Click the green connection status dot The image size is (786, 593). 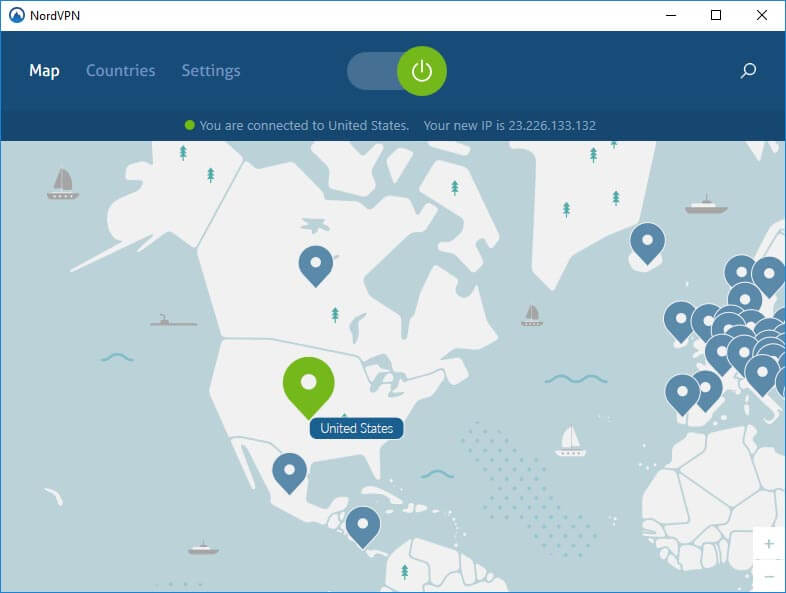pyautogui.click(x=189, y=125)
